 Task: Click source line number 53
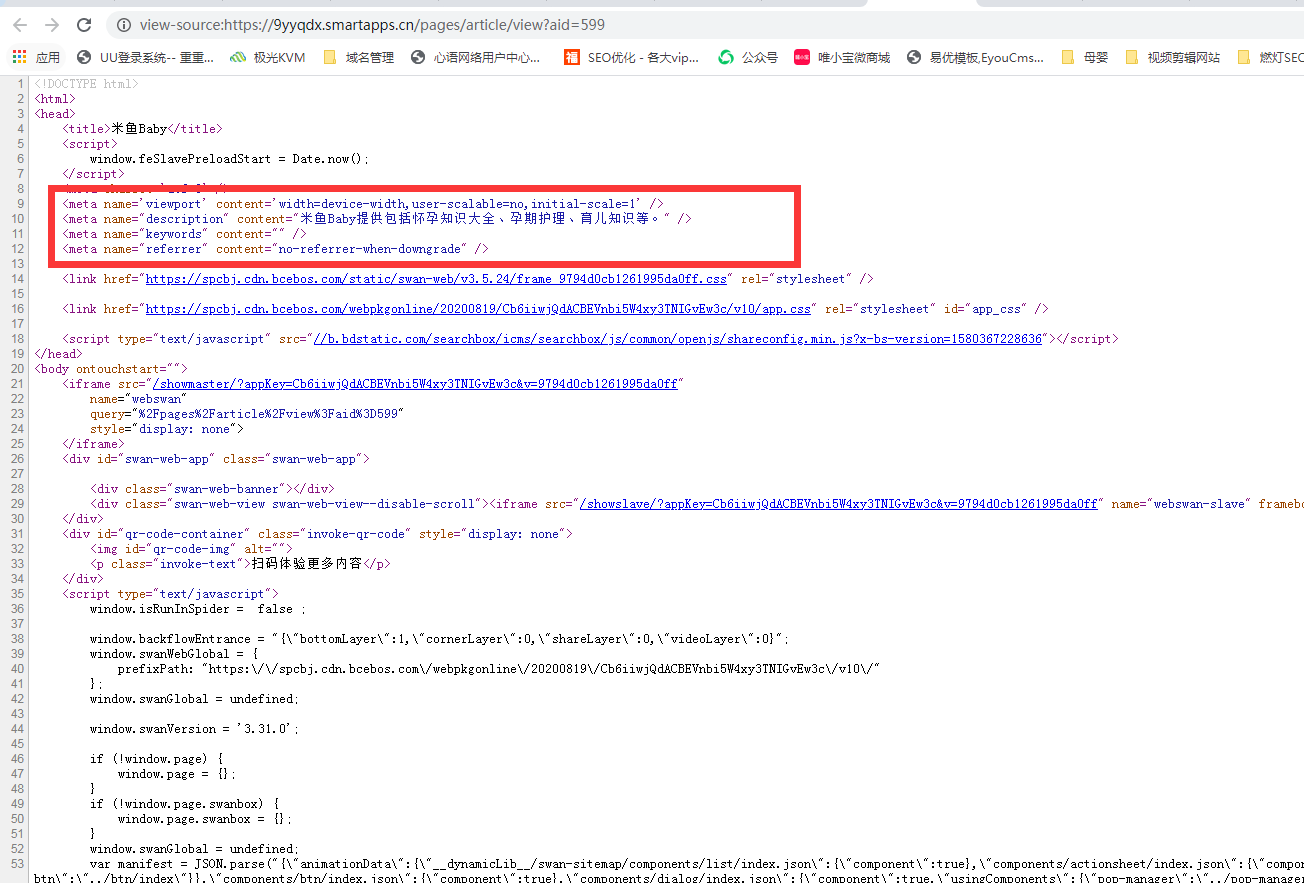(x=17, y=864)
